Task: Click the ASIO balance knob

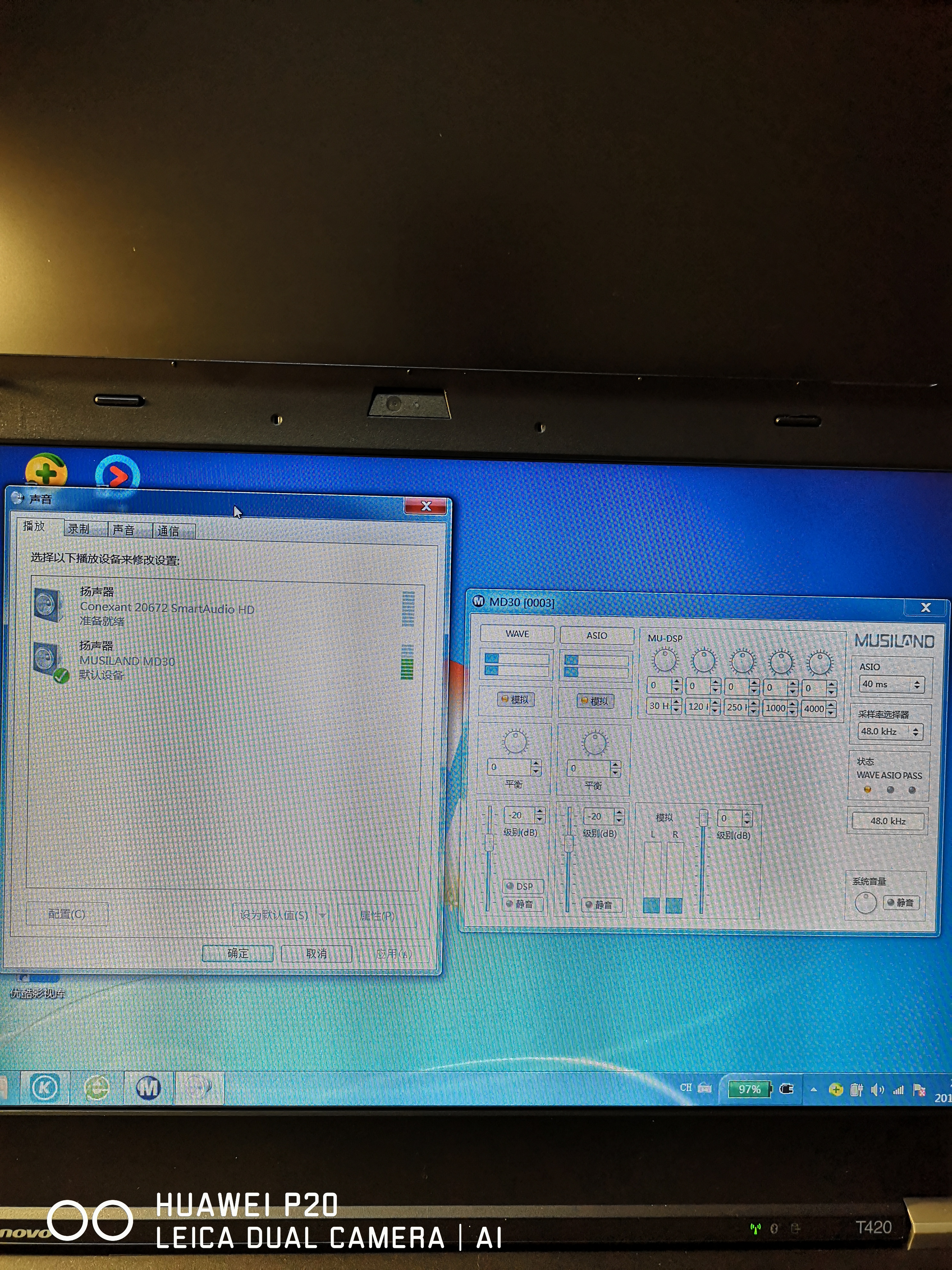Action: pos(594,744)
